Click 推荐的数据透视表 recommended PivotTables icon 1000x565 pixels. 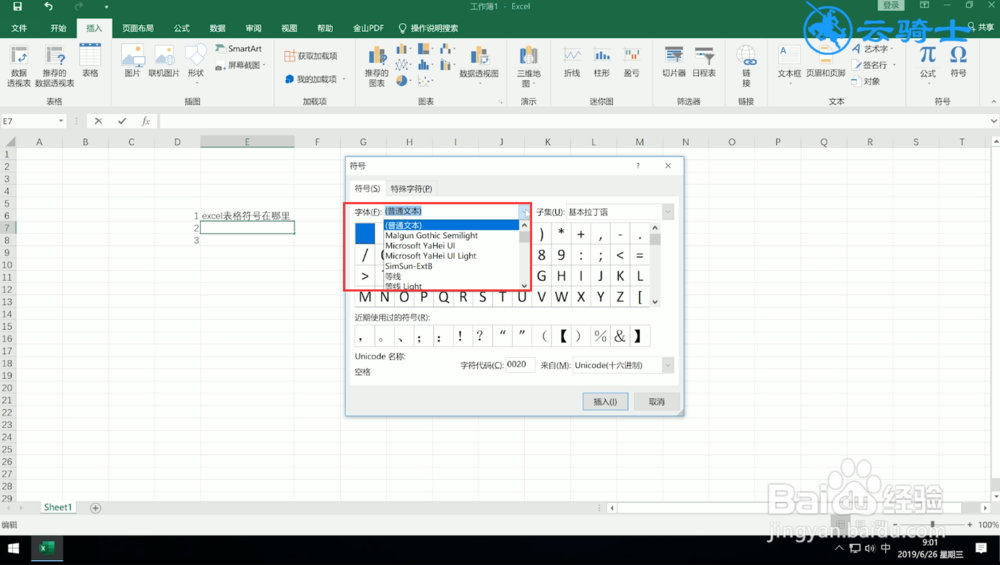(55, 66)
